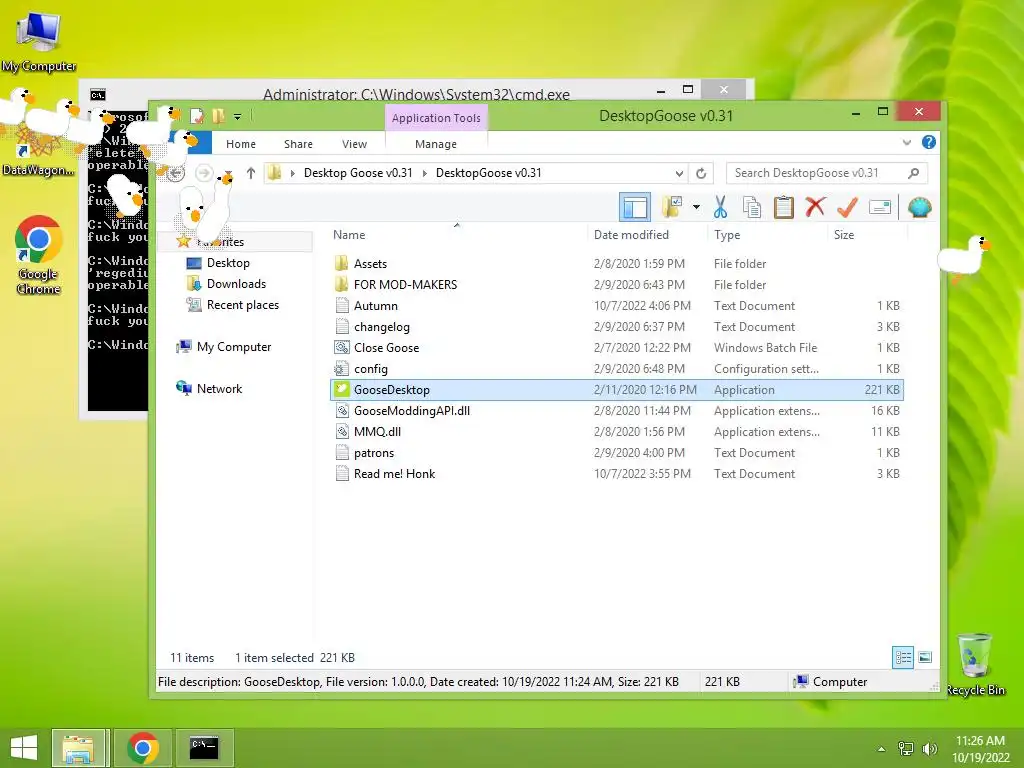Click the quick access new folder icon
1024x768 pixels.
point(218,116)
